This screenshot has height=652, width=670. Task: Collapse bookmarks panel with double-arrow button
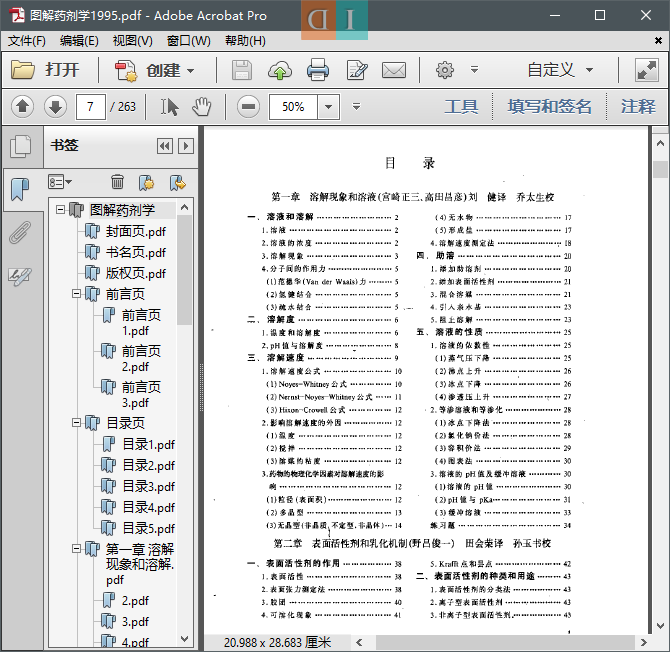165,146
